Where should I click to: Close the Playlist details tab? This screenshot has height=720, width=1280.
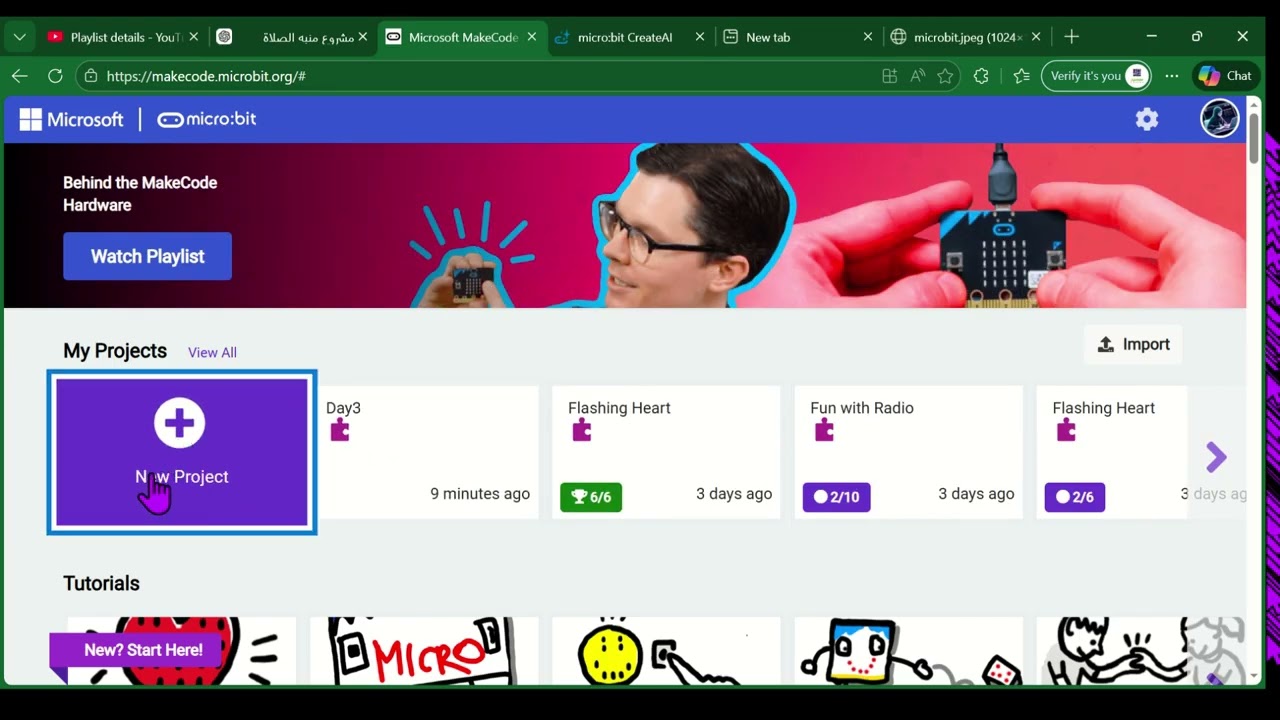194,37
